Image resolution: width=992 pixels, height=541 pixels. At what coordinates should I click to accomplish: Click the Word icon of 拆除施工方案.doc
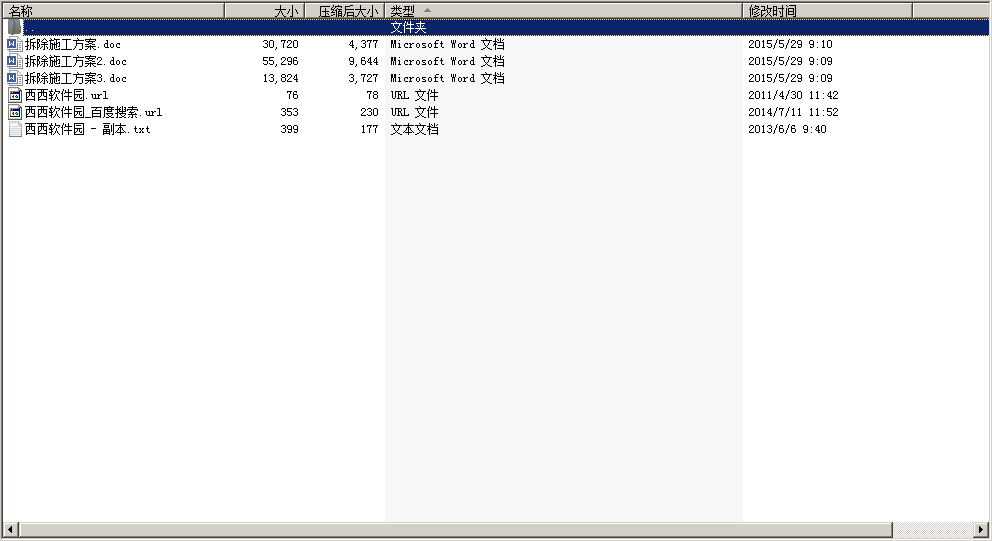click(x=15, y=44)
